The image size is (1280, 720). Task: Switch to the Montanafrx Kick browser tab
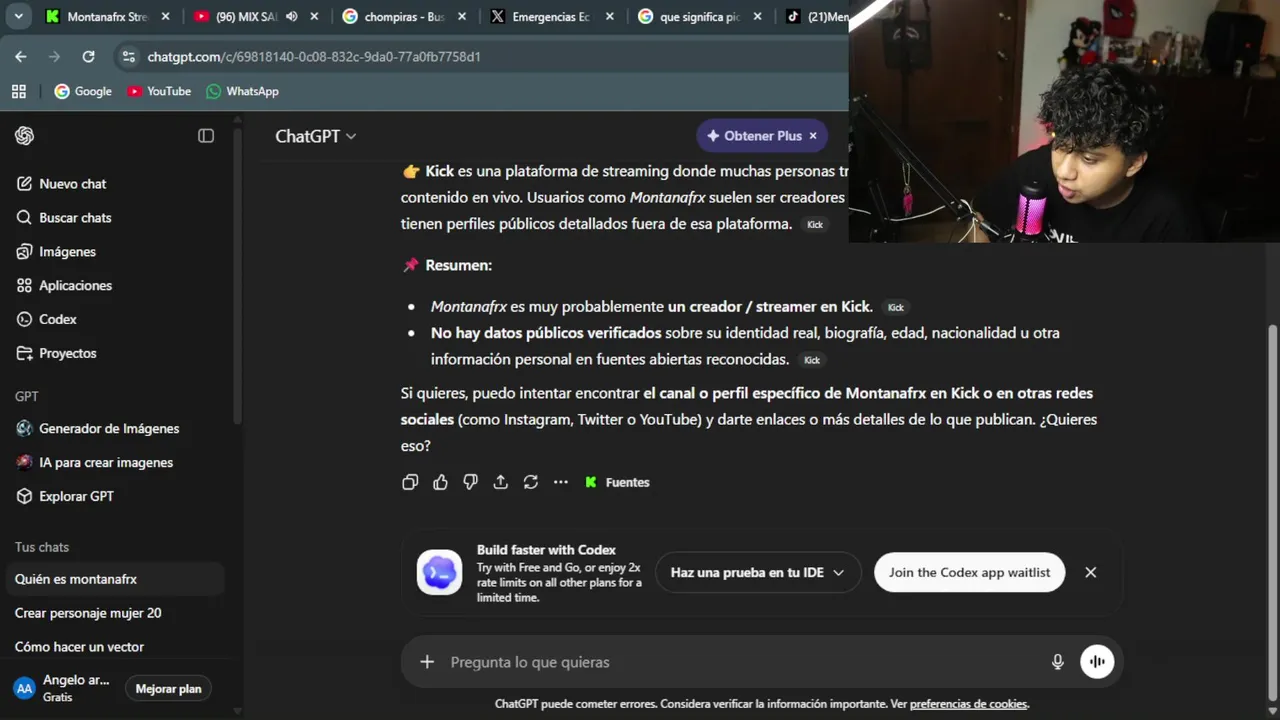[97, 17]
